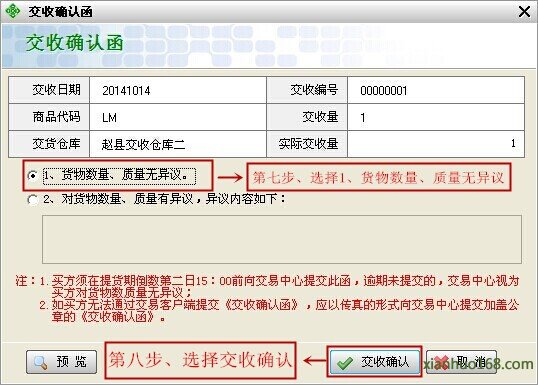
Task: Close the 交收确认函 dialog window
Action: click(525, 12)
